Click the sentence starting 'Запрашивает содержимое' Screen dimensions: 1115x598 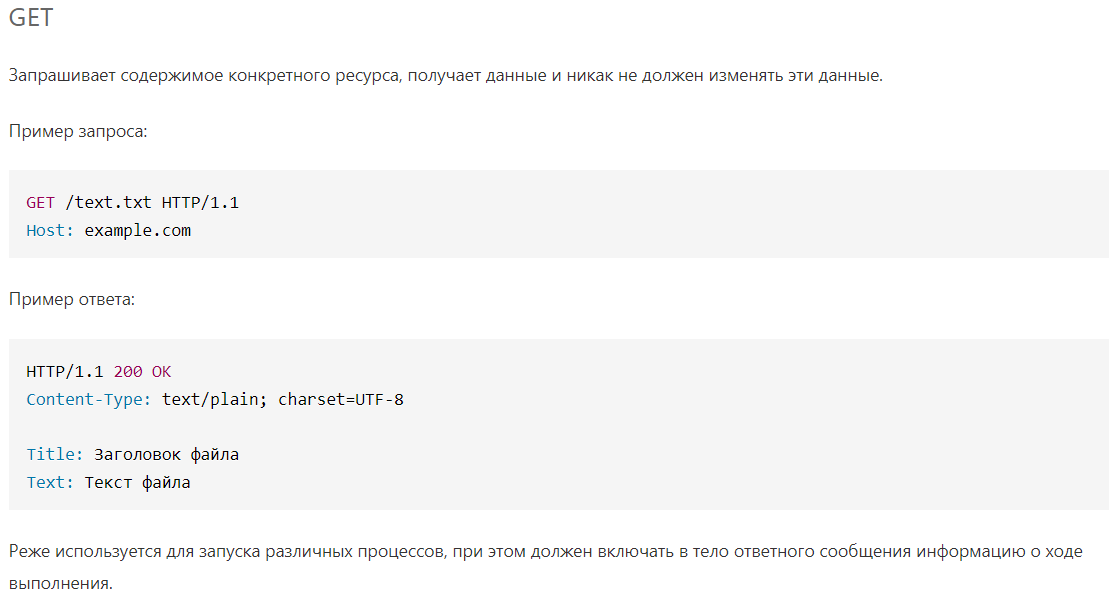click(x=446, y=75)
